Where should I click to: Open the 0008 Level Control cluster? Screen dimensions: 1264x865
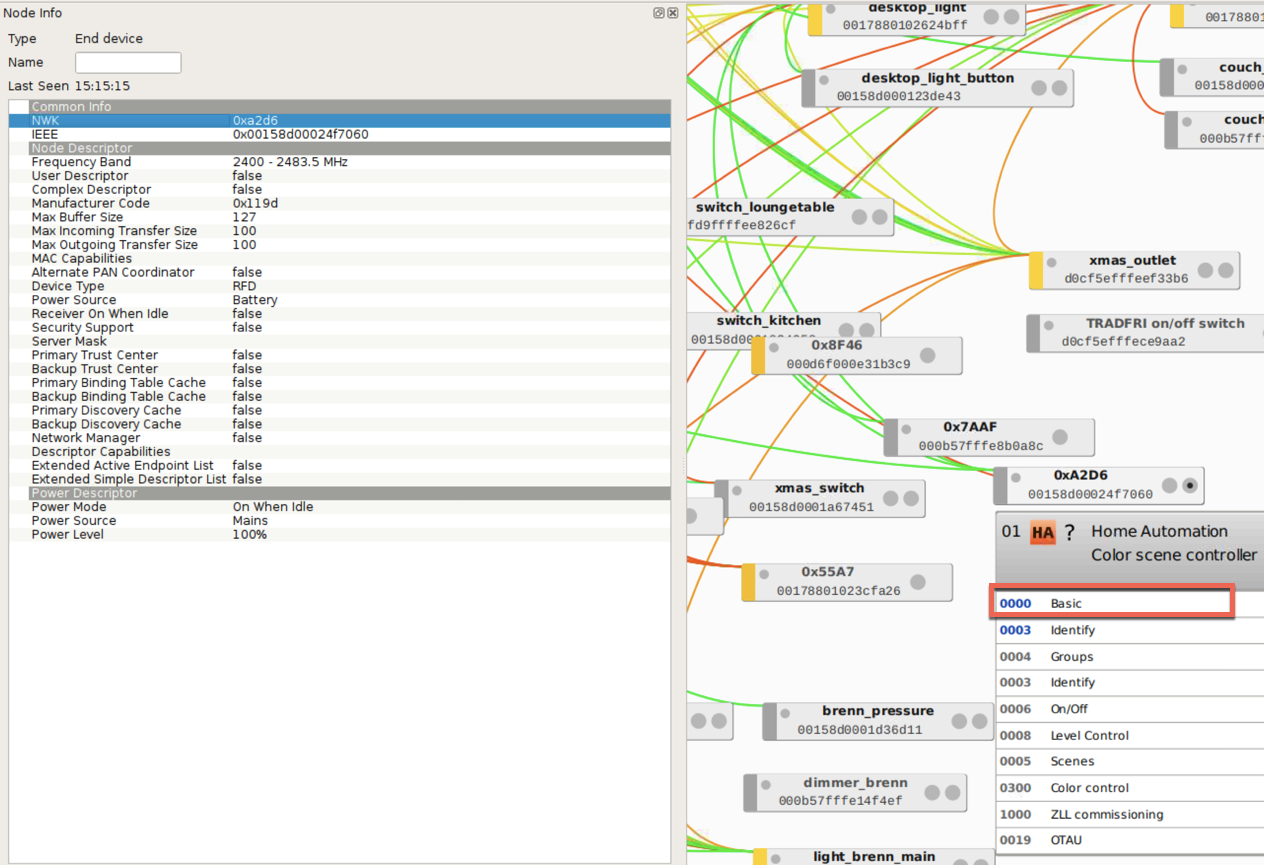coord(1130,735)
